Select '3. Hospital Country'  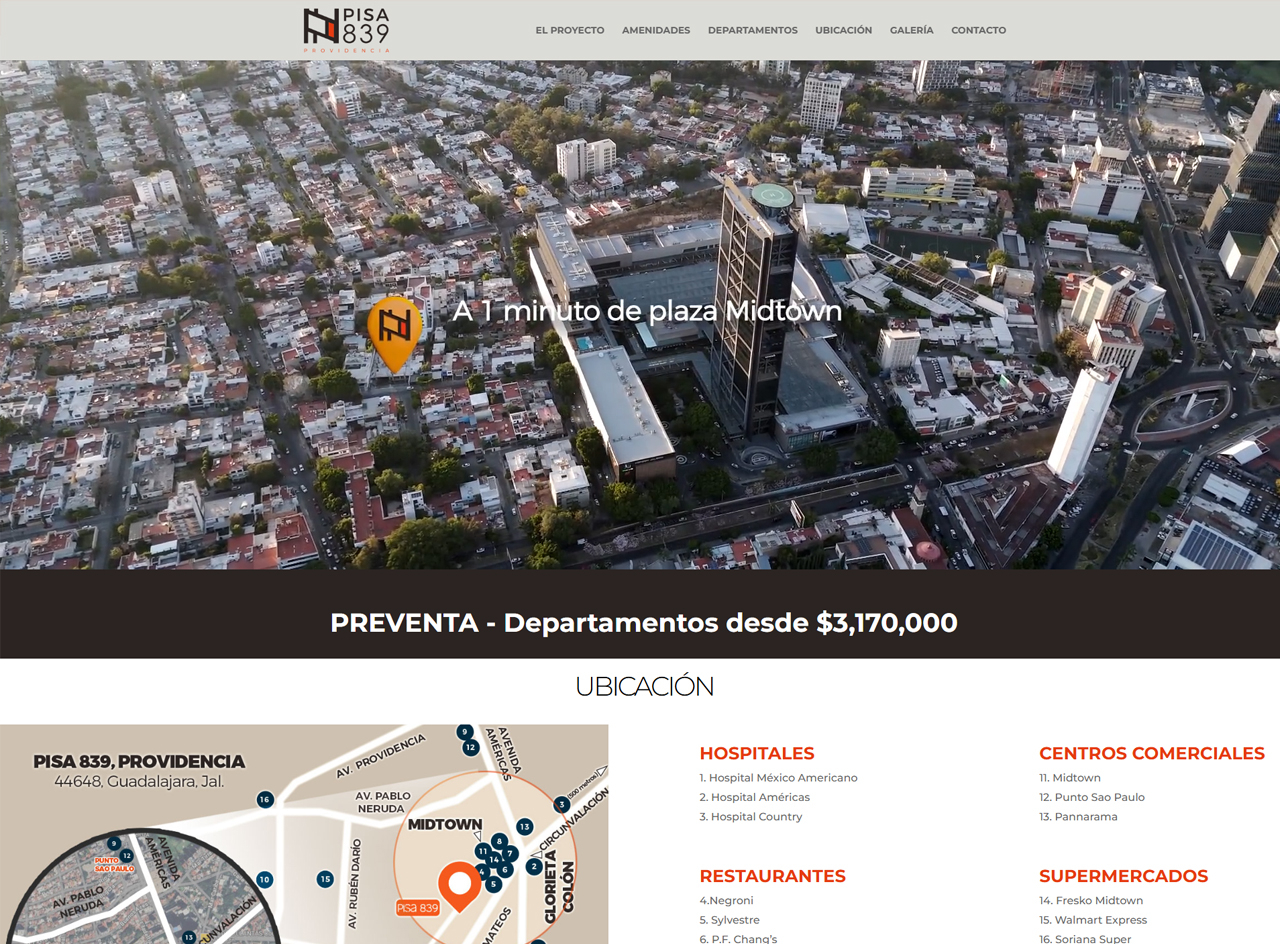tap(751, 816)
